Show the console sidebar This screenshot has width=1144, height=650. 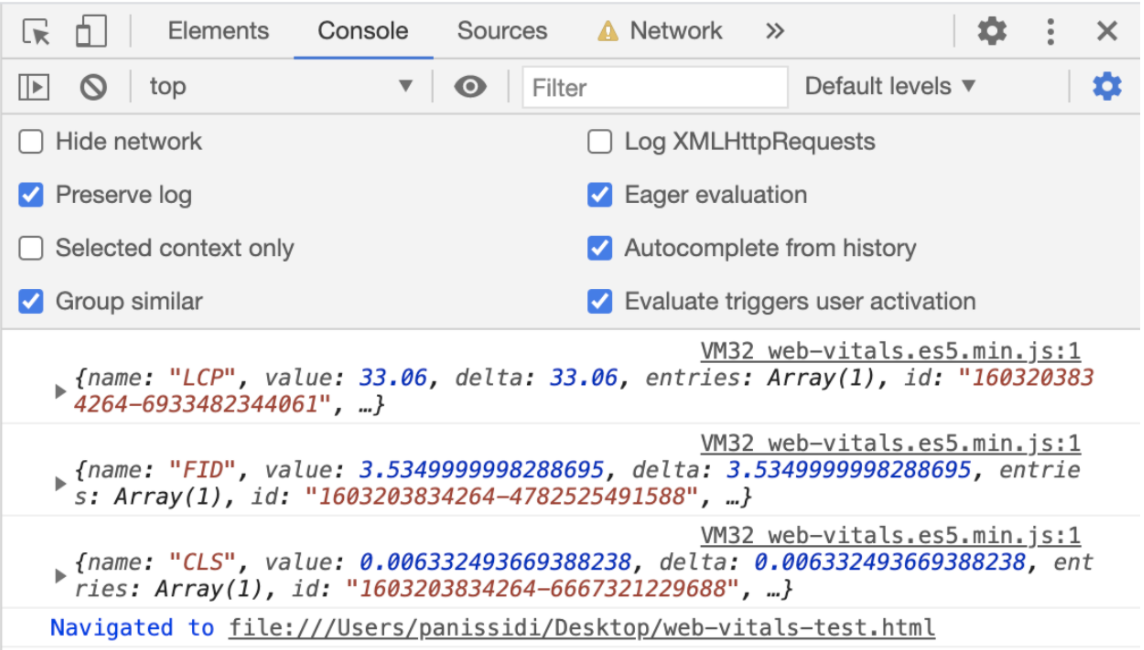coord(33,87)
